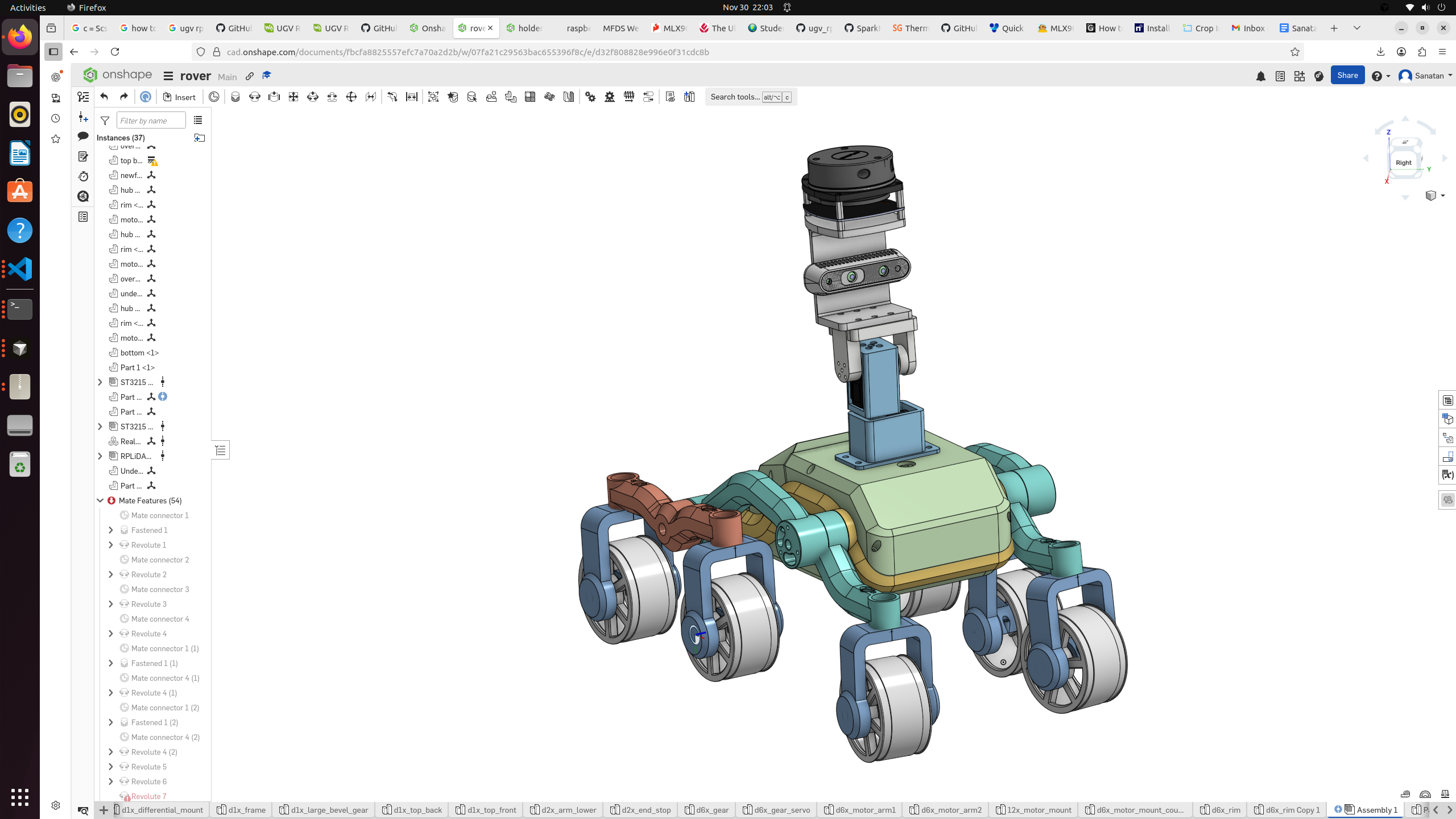Open the view display style dropdown
The width and height of the screenshot is (1456, 819).
pyautogui.click(x=1435, y=196)
